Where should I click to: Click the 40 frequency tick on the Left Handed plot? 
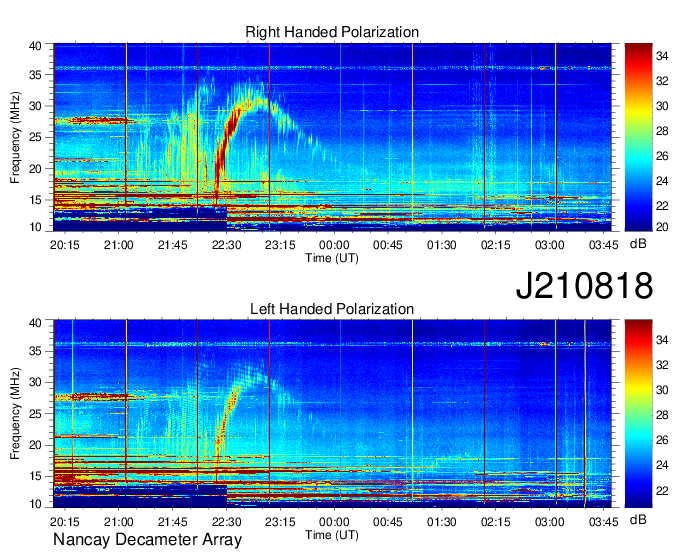coord(35,323)
